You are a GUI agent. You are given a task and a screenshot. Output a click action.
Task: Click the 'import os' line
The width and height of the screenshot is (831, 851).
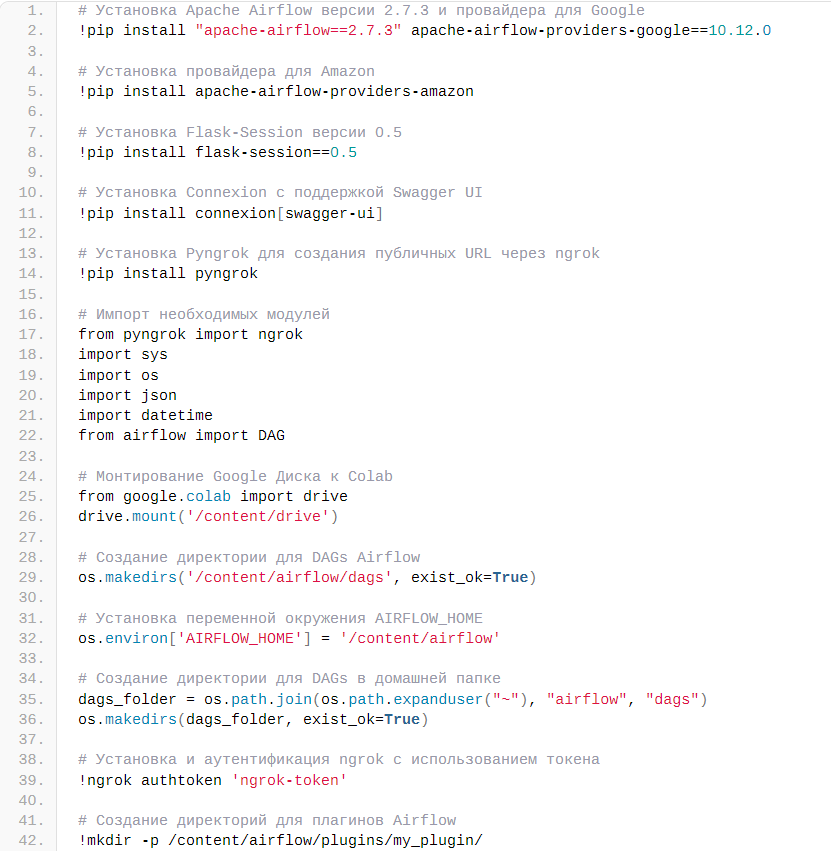click(118, 376)
